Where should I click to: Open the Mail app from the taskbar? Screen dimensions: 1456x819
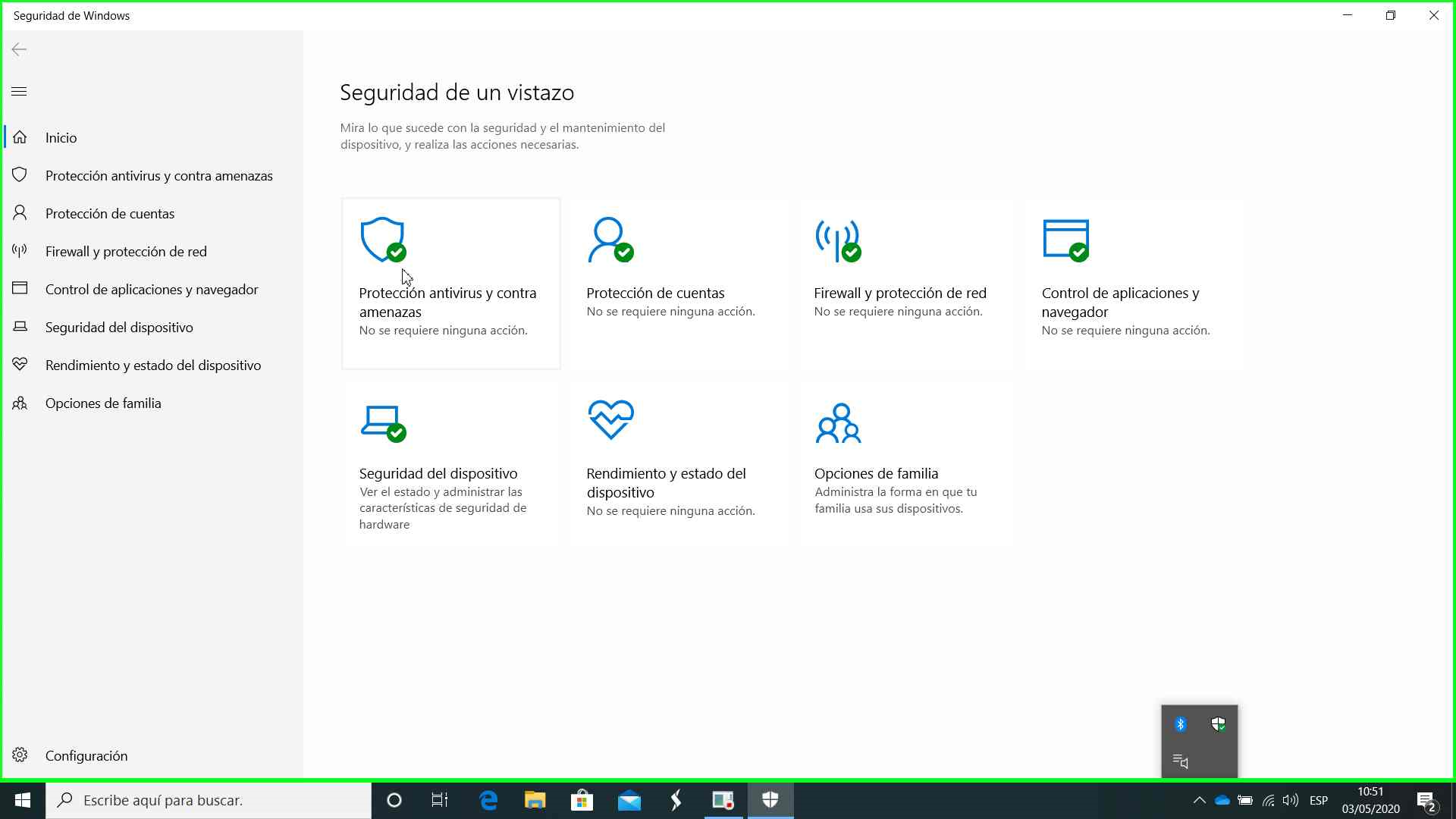coord(629,800)
